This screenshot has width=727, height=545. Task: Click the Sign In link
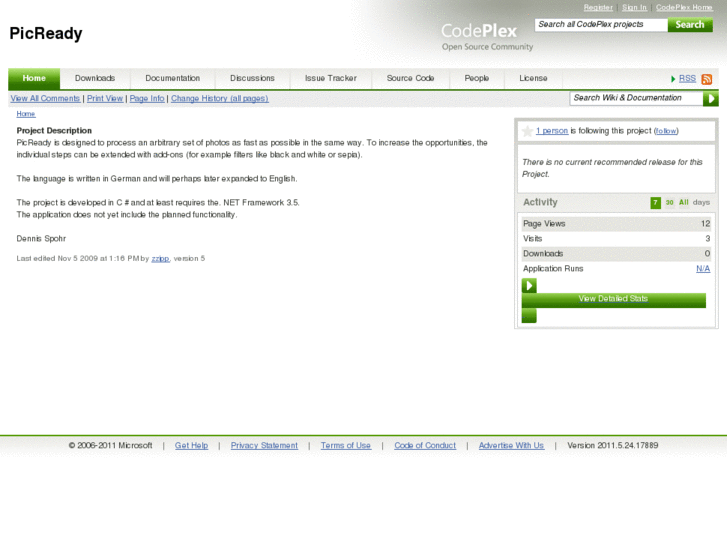click(634, 7)
